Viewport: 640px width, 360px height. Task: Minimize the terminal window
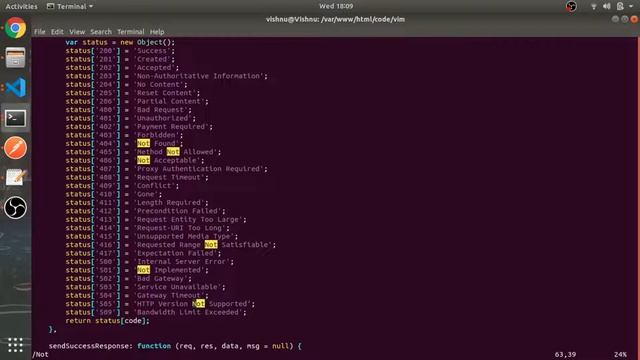pos(615,19)
